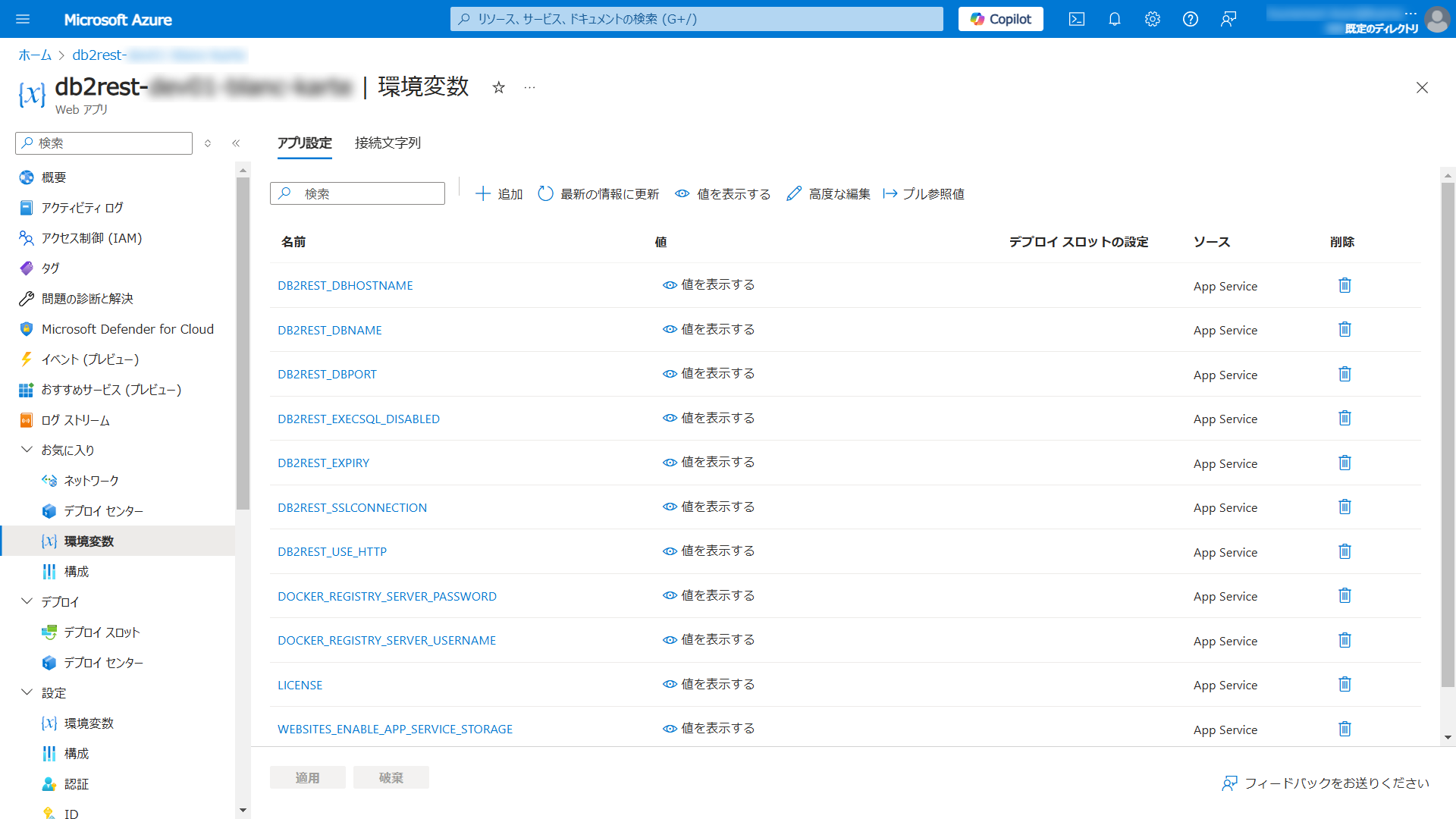Collapse the left navigation pane chevron
Viewport: 1456px width, 819px height.
pos(236,143)
